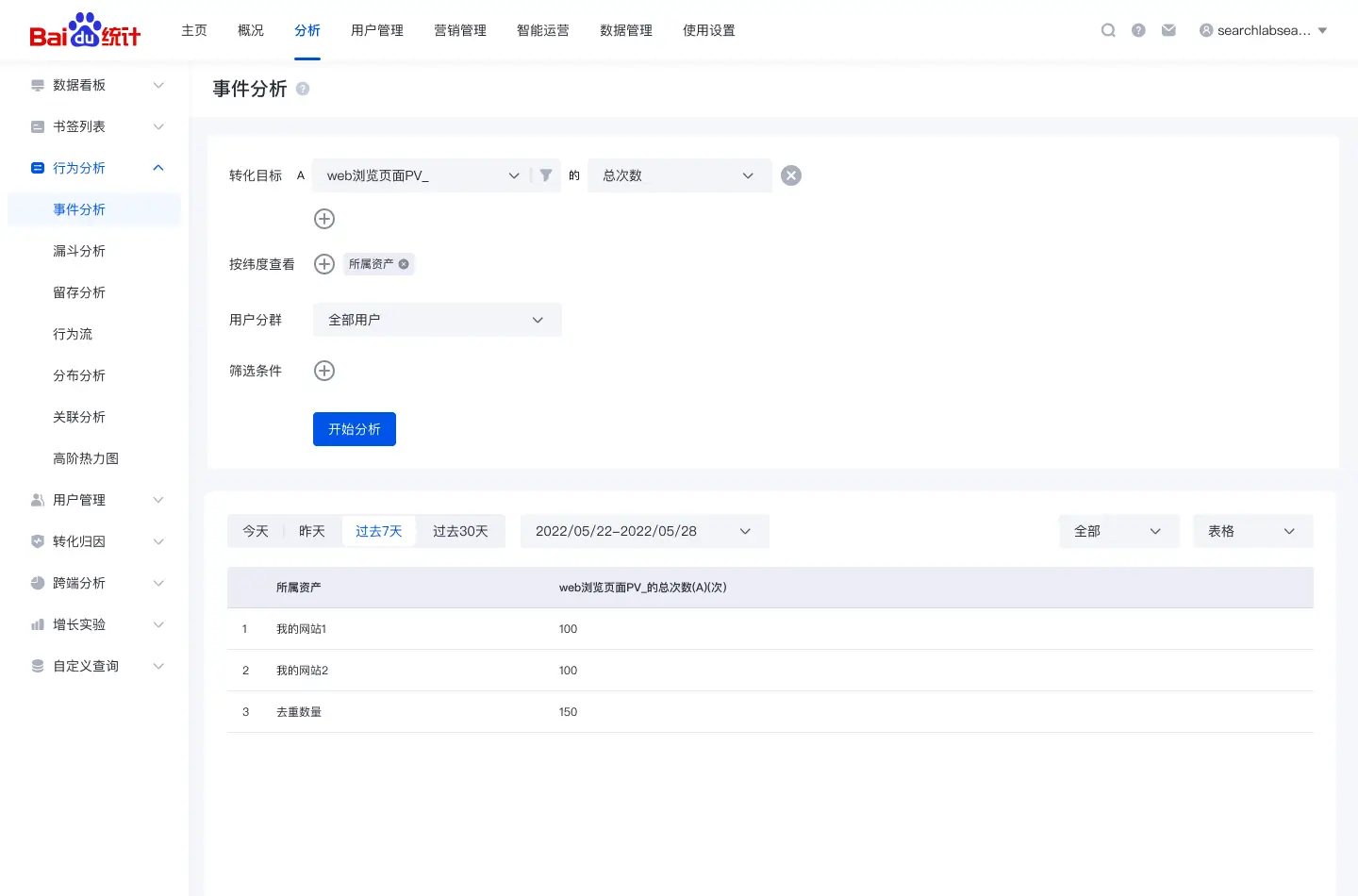Screen dimensions: 1358x896
Task: Click the 去重数量 table row
Action: click(770, 712)
